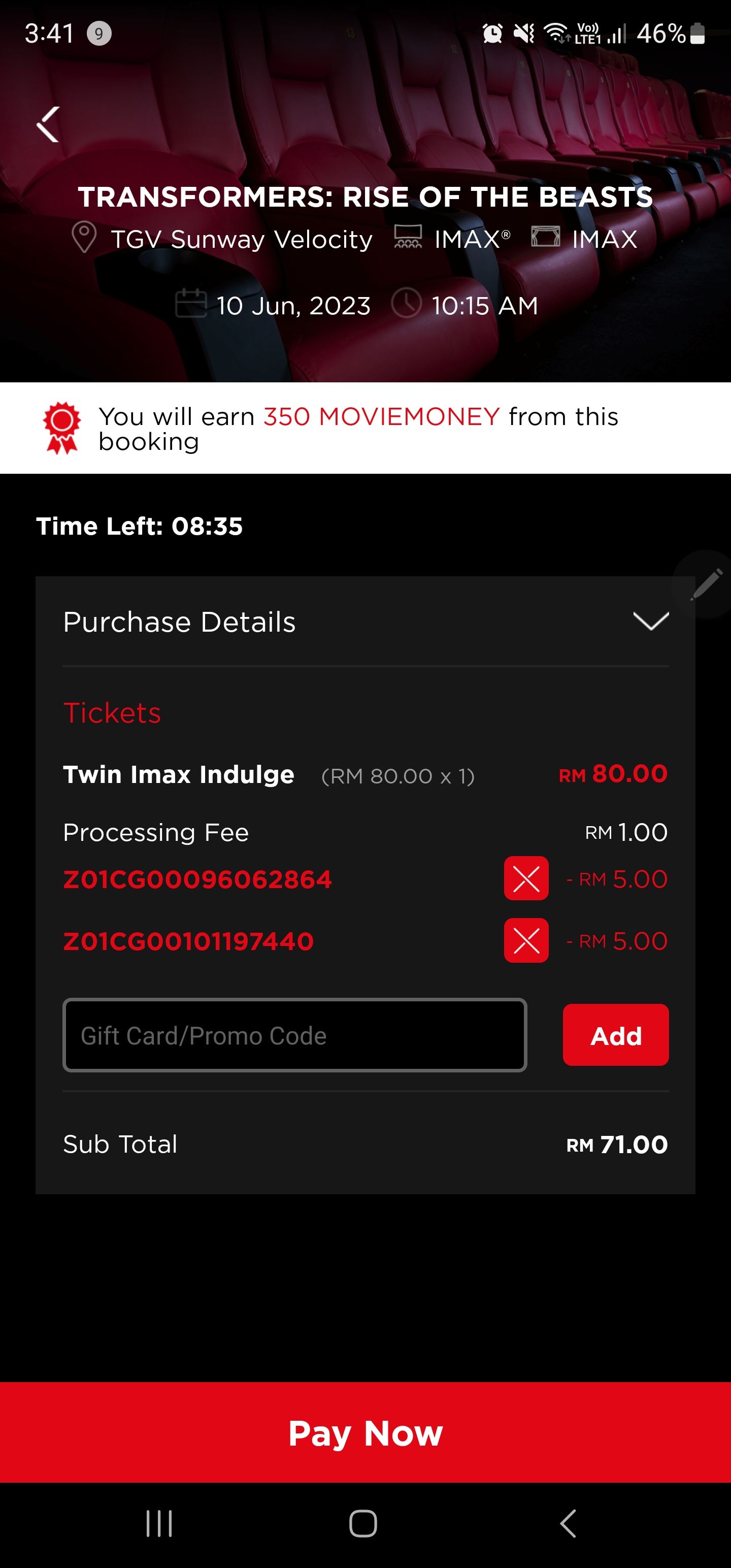Tap the IMAX hall screen icon
This screenshot has height=1568, width=731.
[x=545, y=236]
